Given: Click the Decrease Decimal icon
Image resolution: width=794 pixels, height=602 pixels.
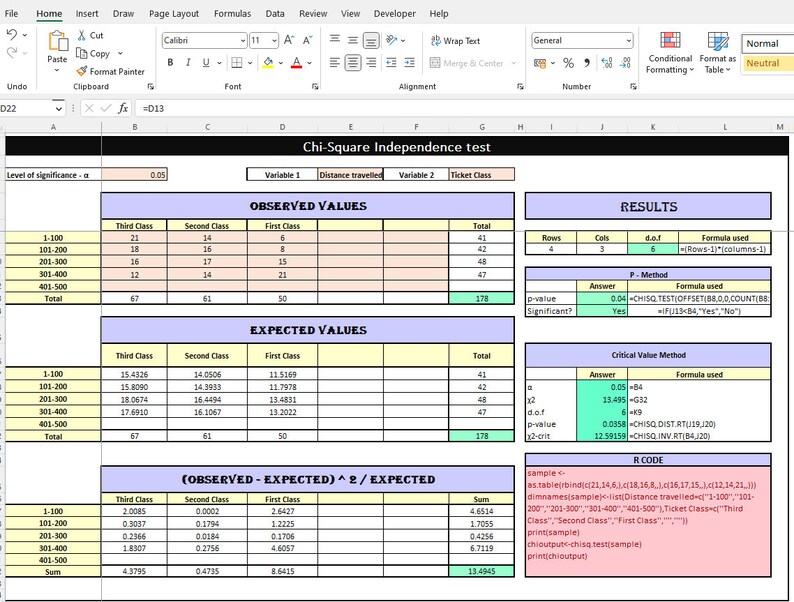Looking at the screenshot, I should [625, 63].
